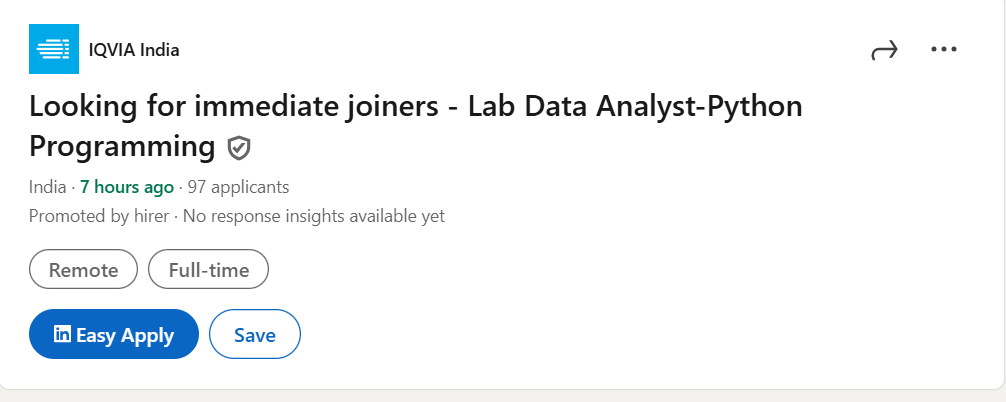Click empty white space right of Save

point(600,335)
